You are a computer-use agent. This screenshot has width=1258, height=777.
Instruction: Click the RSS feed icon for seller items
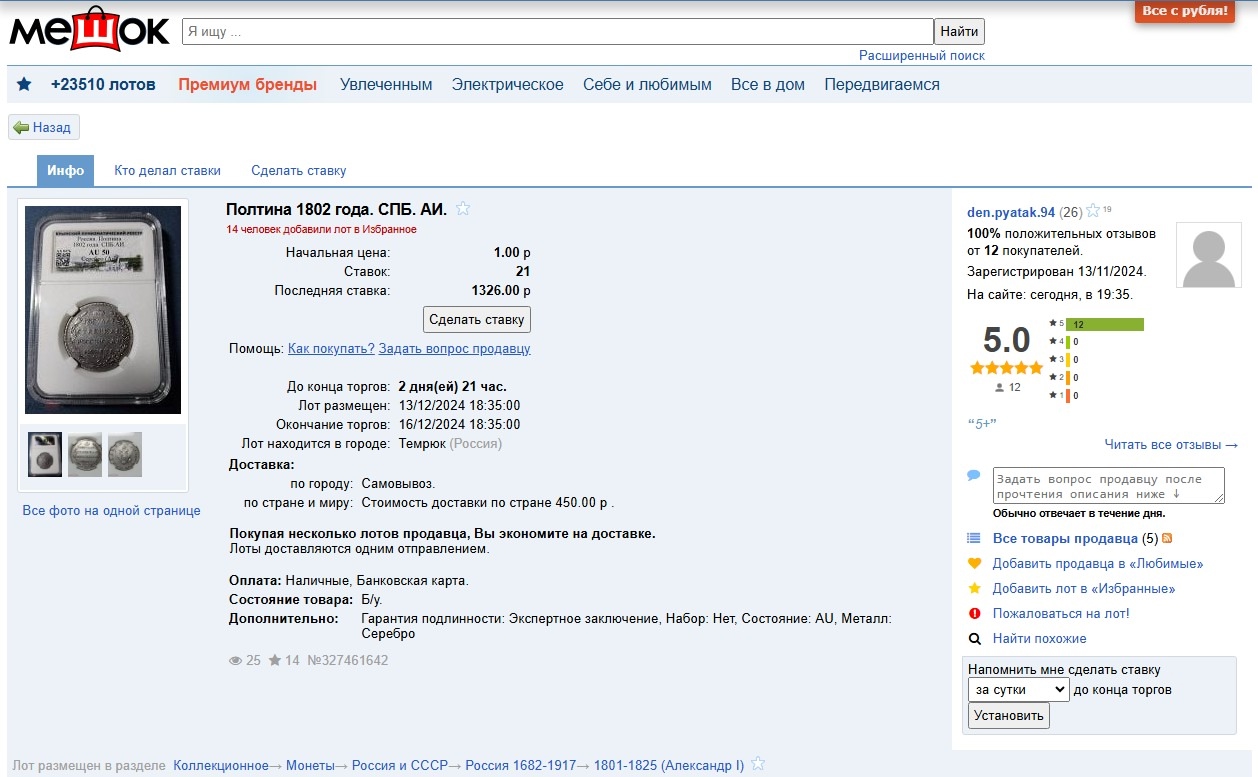click(1167, 539)
